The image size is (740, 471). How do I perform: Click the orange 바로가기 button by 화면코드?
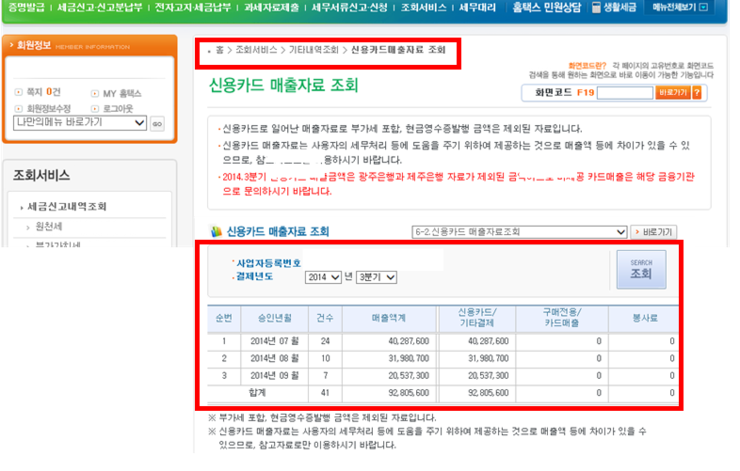click(x=673, y=93)
